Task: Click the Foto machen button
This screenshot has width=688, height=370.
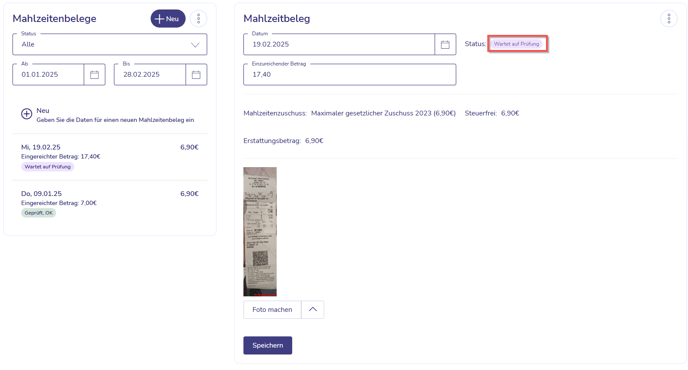Action: [272, 309]
